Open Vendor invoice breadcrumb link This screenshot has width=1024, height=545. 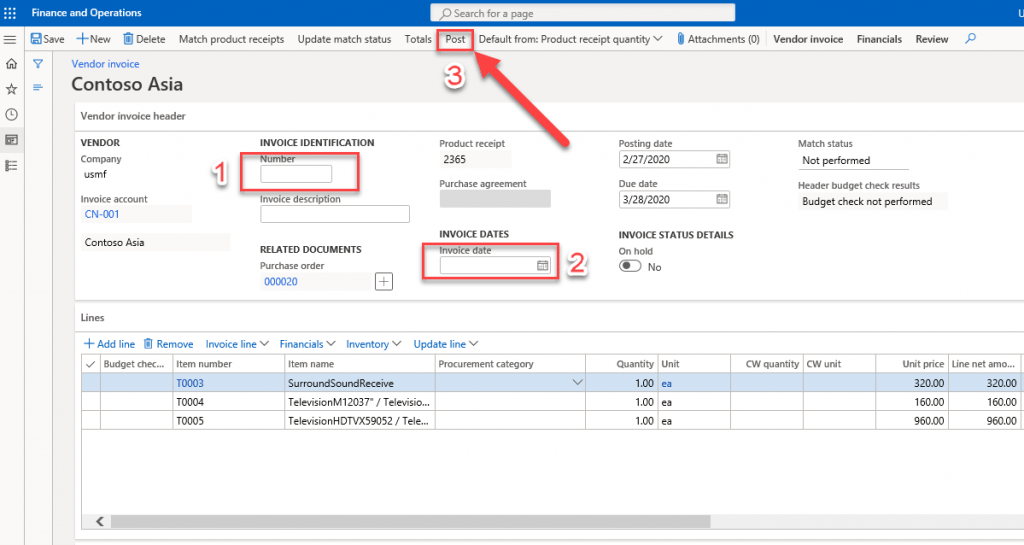(x=105, y=64)
